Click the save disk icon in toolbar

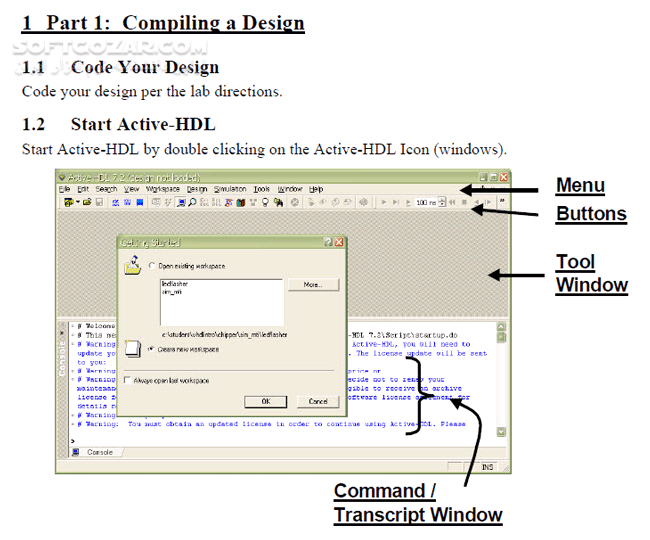(x=98, y=202)
